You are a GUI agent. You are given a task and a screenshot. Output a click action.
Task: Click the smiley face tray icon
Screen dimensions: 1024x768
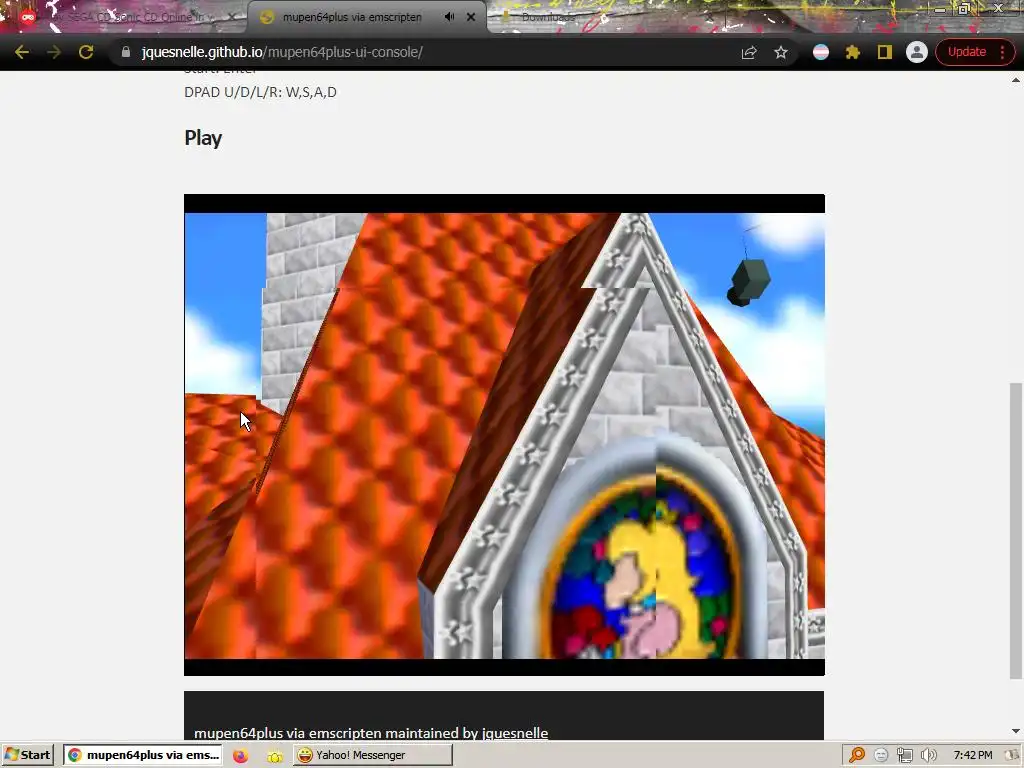tap(881, 755)
